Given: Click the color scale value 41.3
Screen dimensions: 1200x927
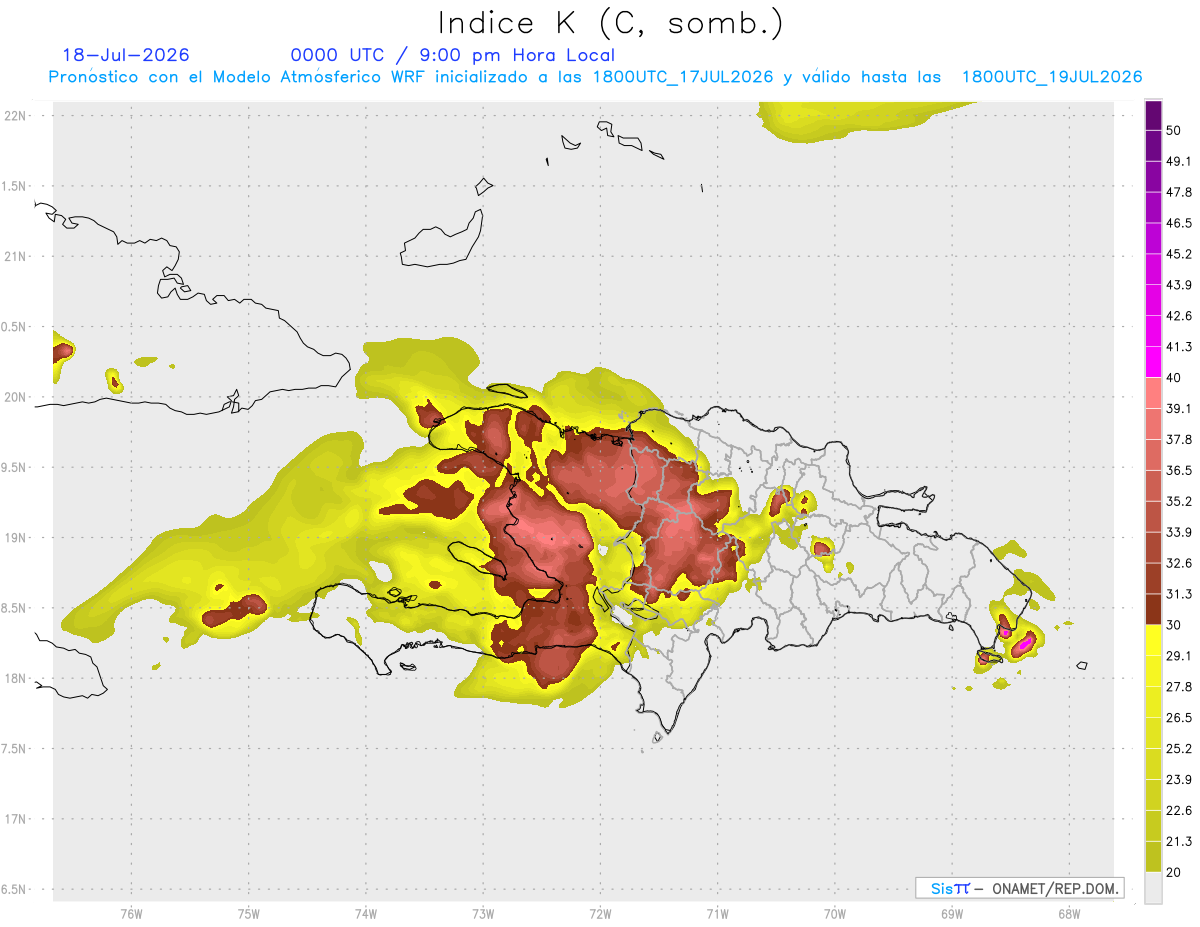Looking at the screenshot, I should point(1179,347).
